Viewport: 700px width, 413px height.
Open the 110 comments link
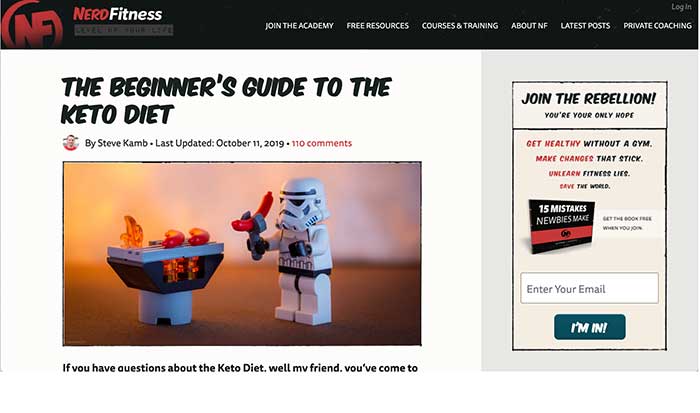point(322,143)
